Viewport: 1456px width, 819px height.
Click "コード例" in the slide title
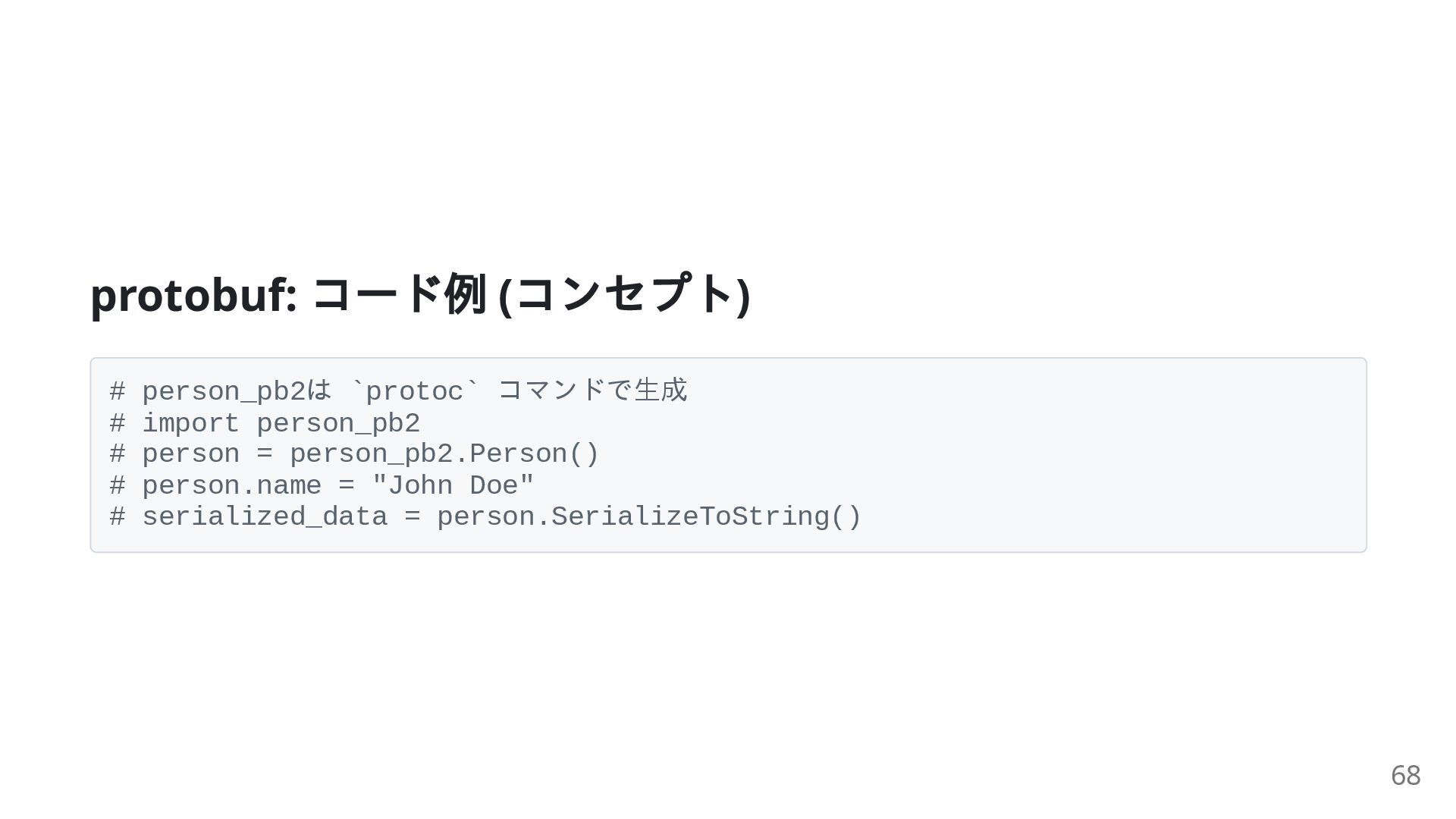tap(399, 294)
